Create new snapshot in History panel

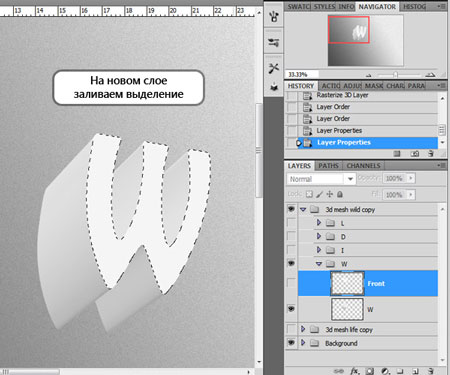(414, 154)
